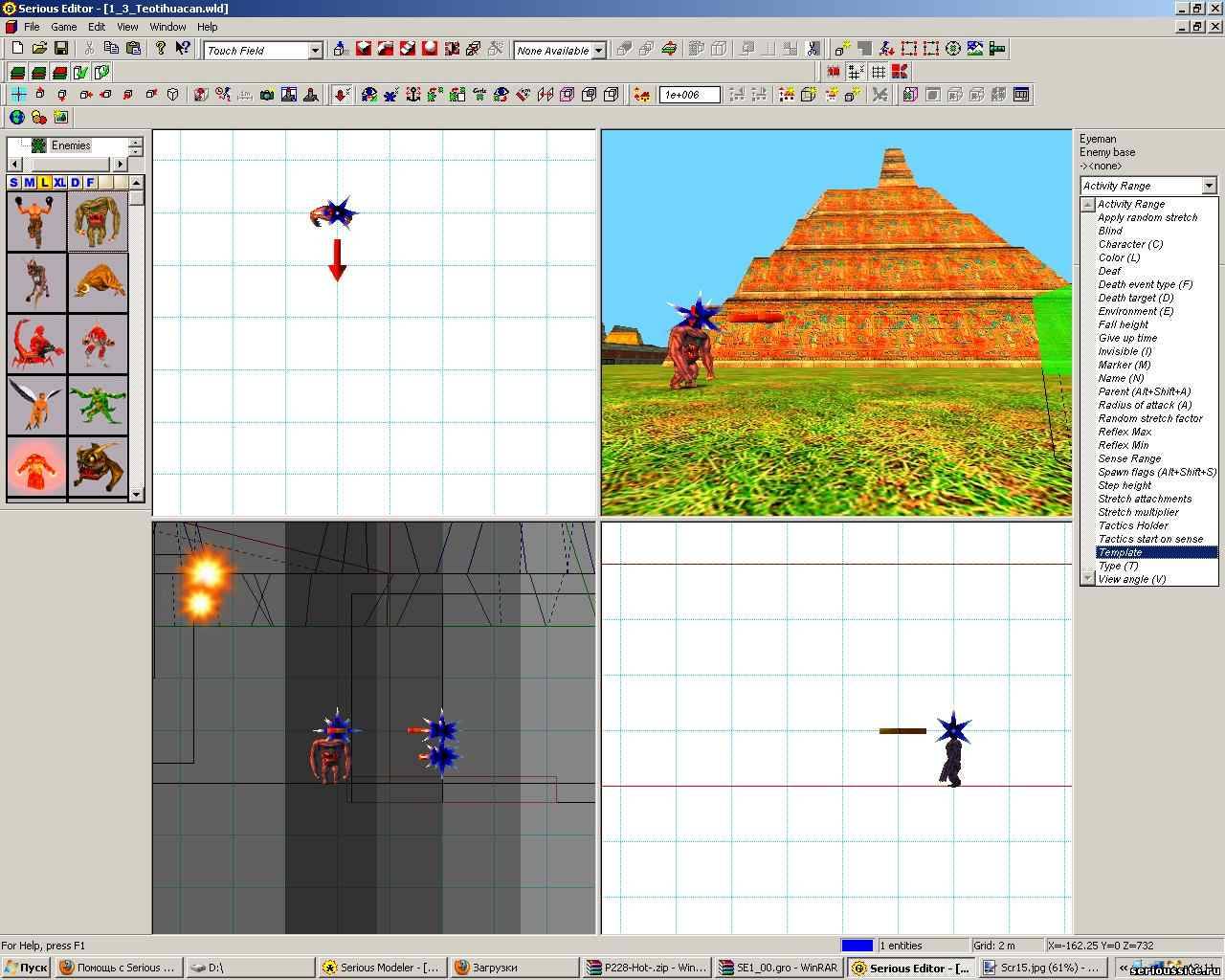Open the Game menu
Image resolution: width=1225 pixels, height=980 pixels.
coord(63,27)
